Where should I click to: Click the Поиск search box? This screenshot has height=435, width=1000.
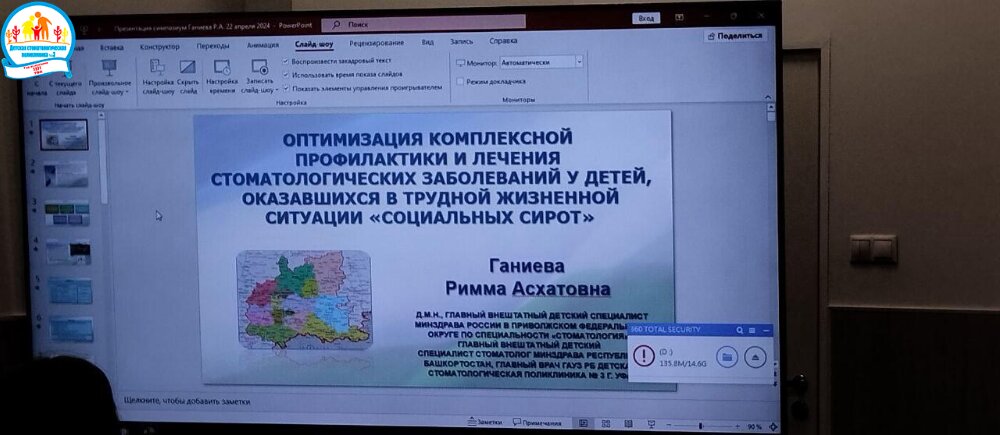click(423, 24)
